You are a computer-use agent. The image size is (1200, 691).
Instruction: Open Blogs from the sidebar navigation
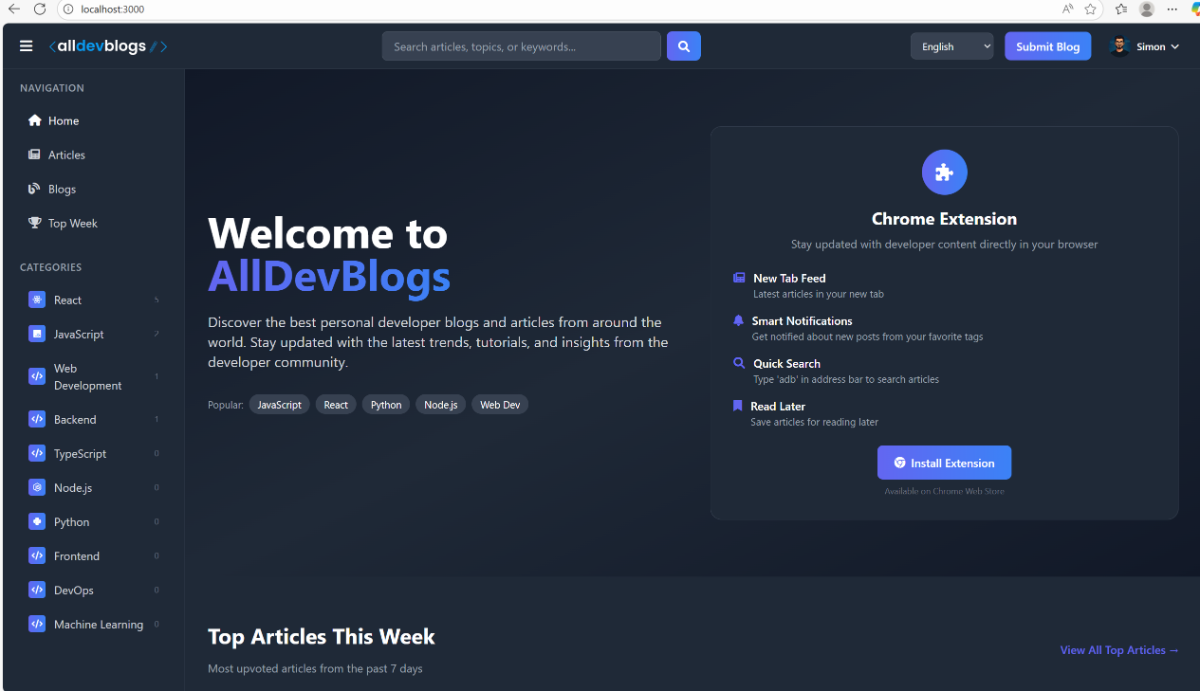[x=61, y=189]
